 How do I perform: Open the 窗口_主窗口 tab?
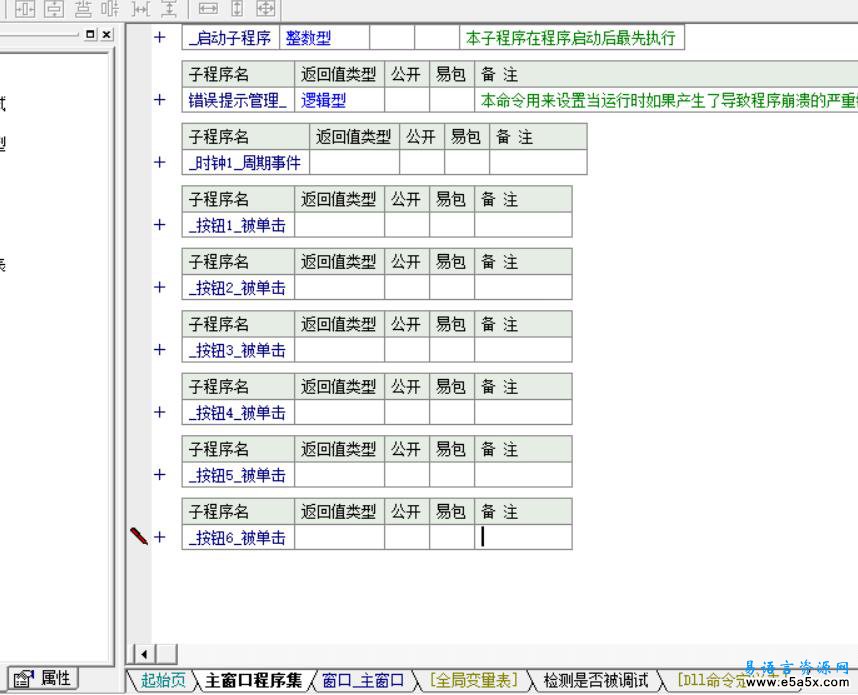pos(362,681)
